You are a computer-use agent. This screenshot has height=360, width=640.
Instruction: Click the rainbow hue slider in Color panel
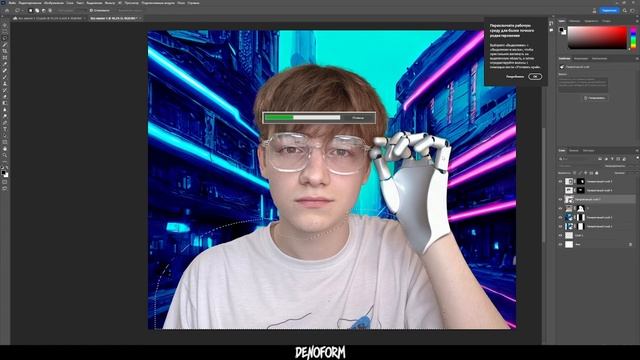[x=633, y=38]
